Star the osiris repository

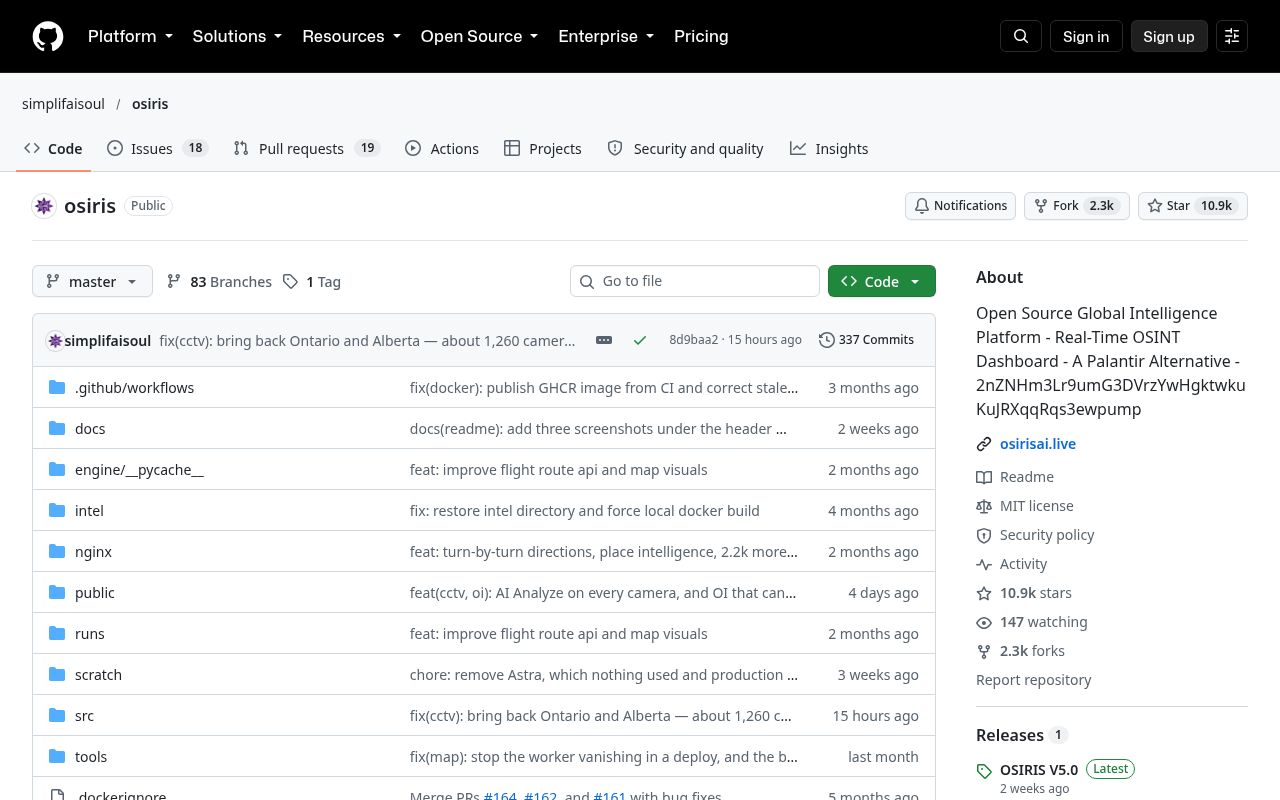1193,206
